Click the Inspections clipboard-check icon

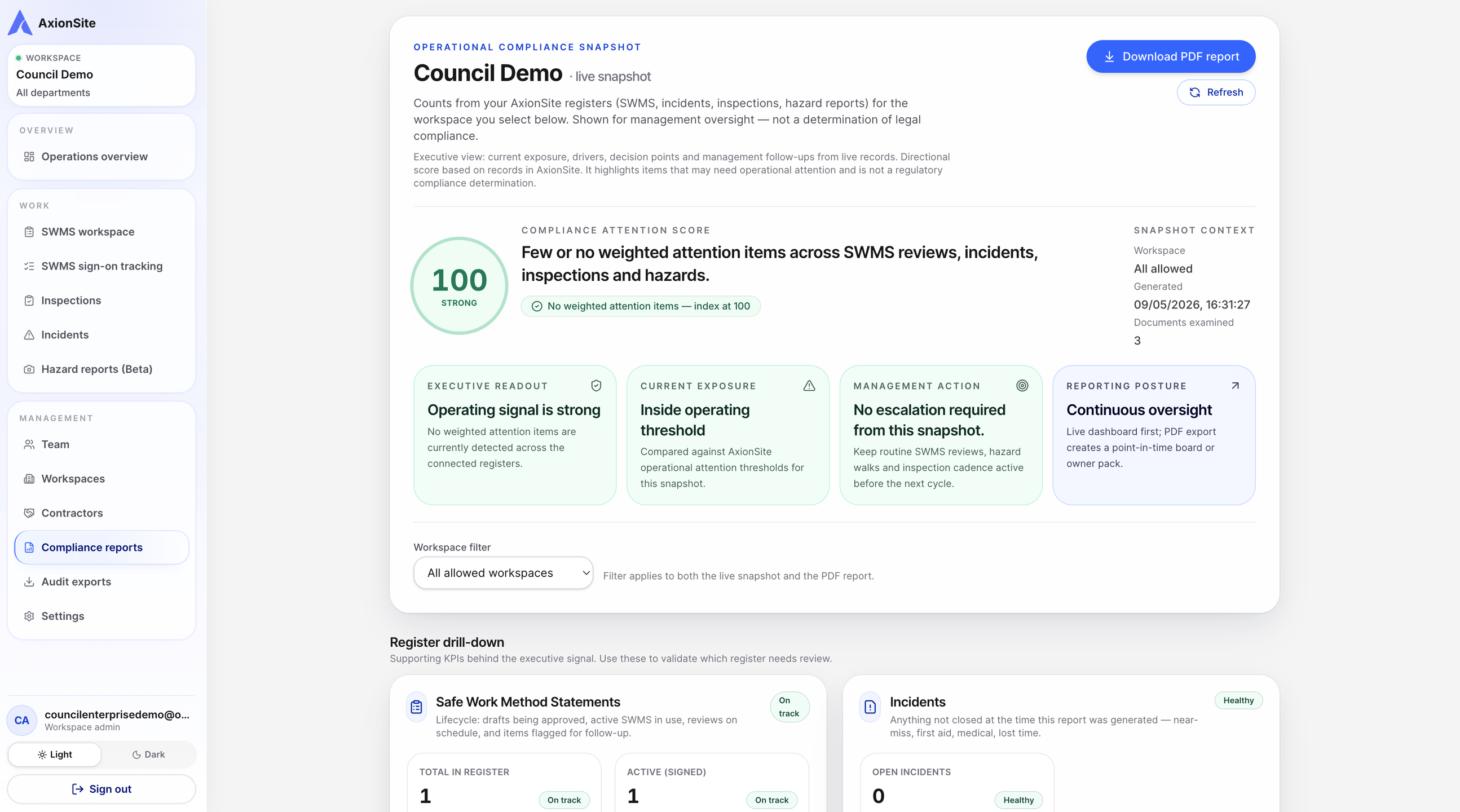(29, 301)
